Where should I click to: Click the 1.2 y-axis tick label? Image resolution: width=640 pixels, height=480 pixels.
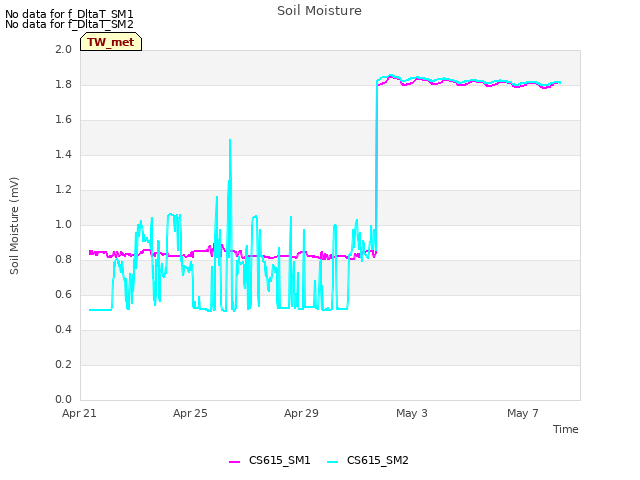point(63,189)
